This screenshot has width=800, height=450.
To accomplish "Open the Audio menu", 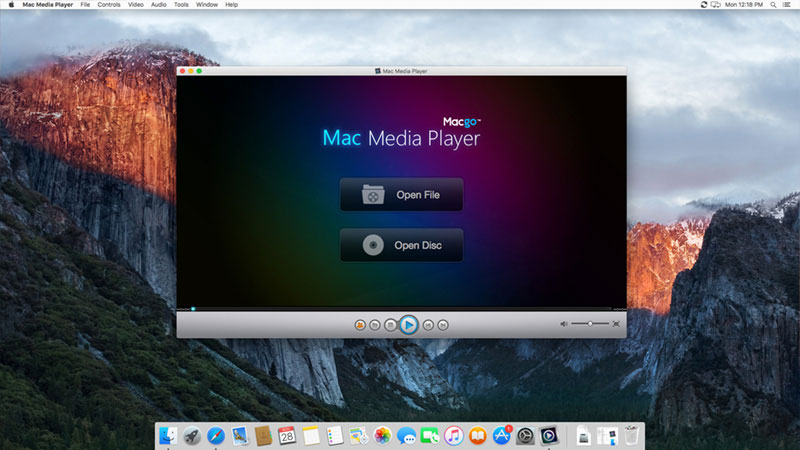I will [159, 5].
